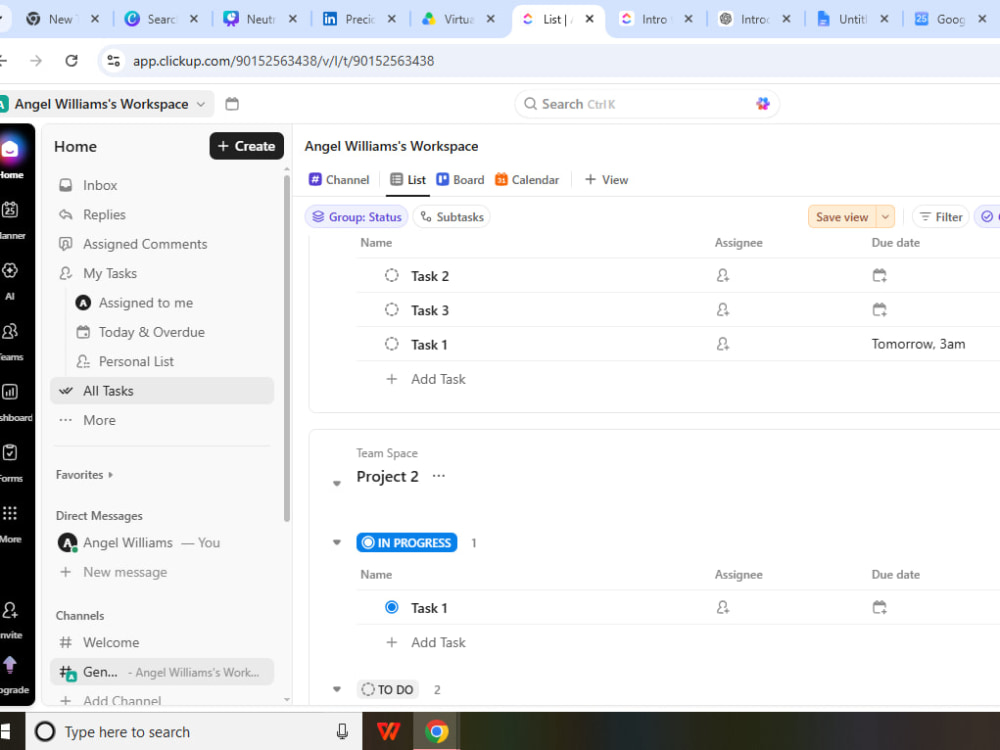The image size is (1000, 750).
Task: Assign a person to top Task 1
Action: (x=723, y=344)
